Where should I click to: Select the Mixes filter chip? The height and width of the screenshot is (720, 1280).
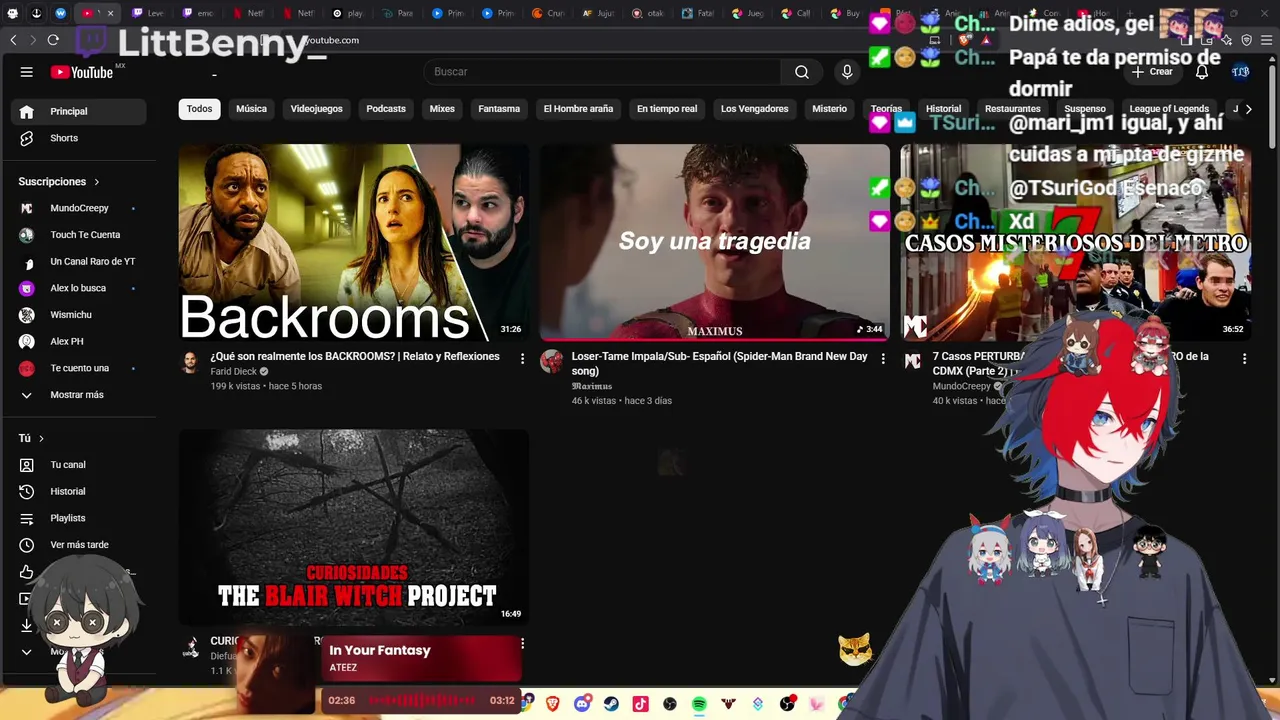(x=442, y=109)
